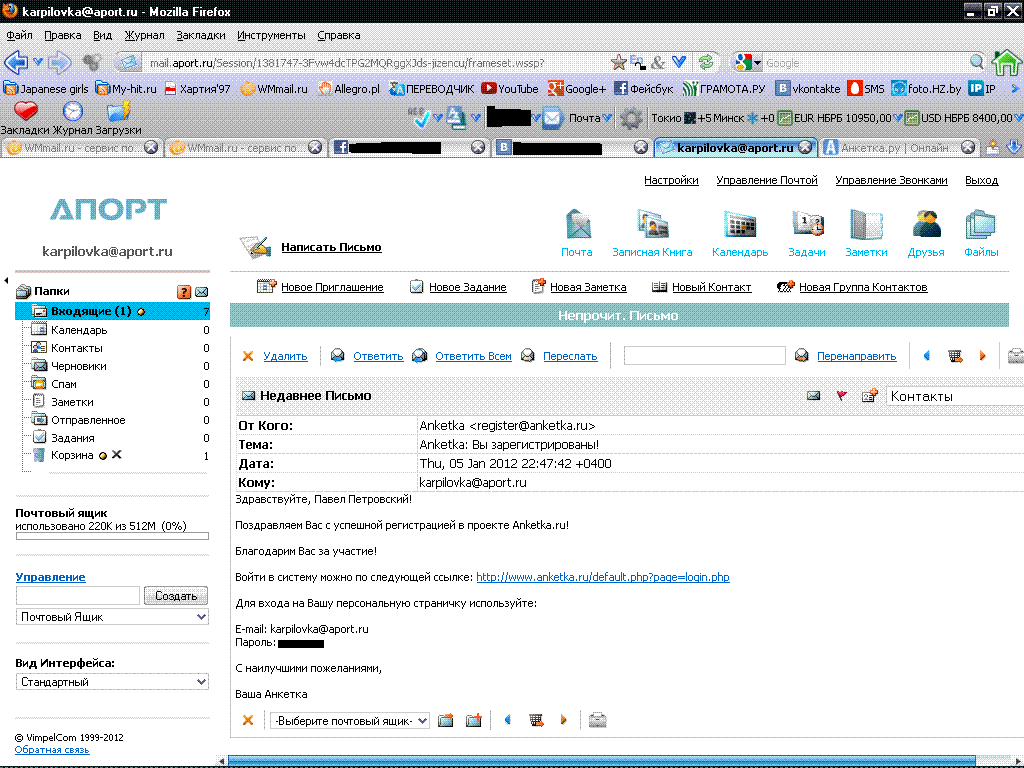The height and width of the screenshot is (768, 1024).
Task: Click the forward-to address input field
Action: (x=705, y=356)
